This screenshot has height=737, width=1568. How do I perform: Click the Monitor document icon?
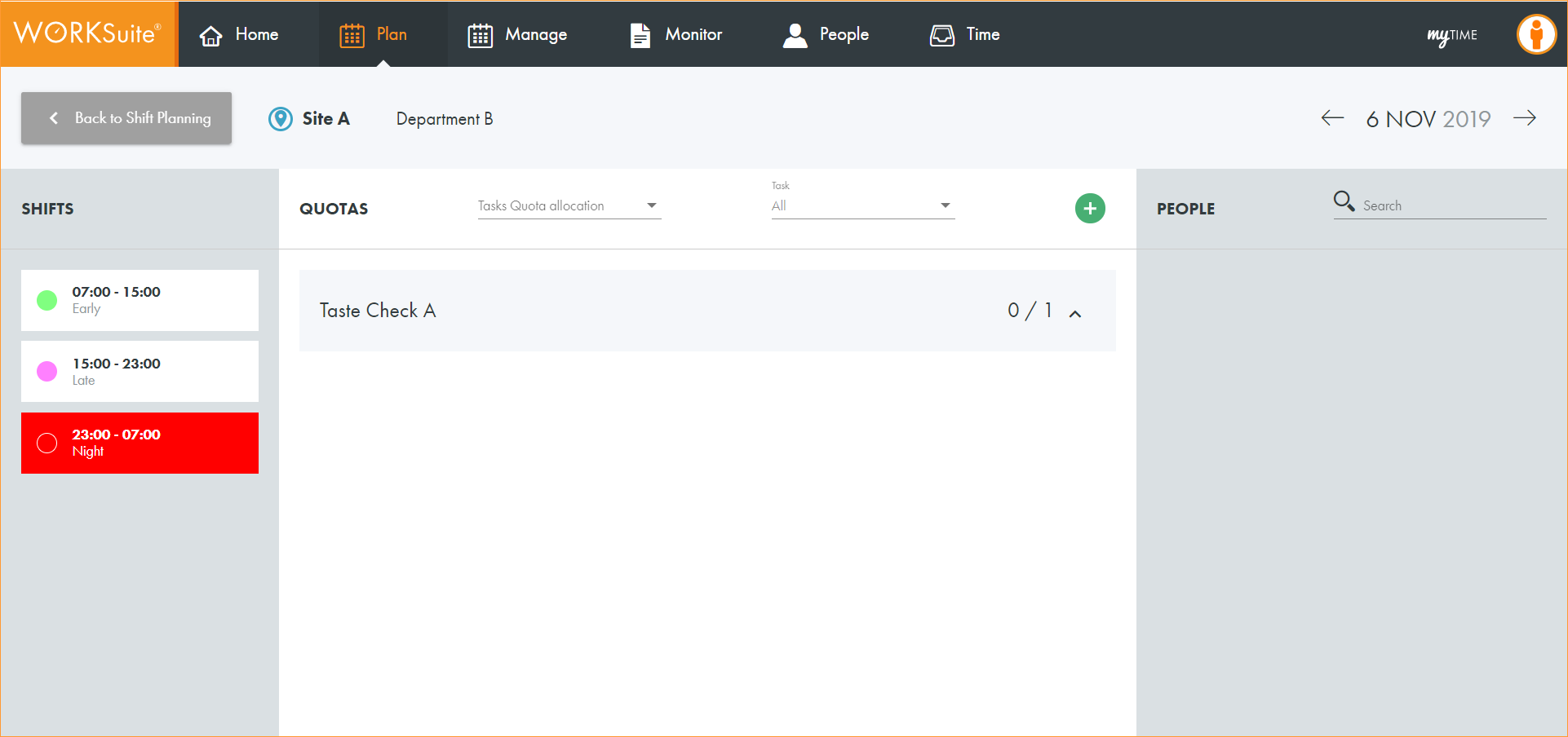(640, 35)
